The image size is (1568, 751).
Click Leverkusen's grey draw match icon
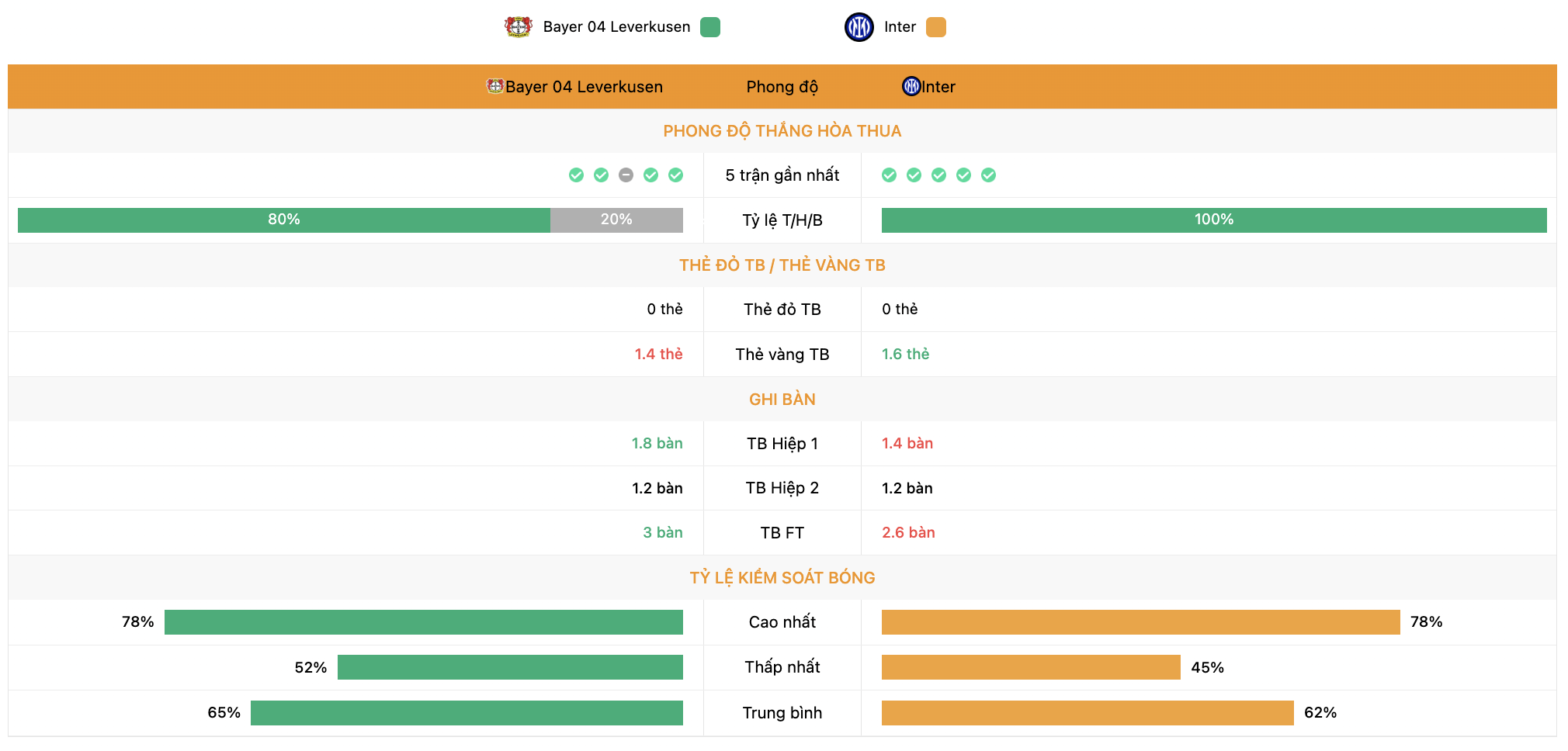[626, 175]
